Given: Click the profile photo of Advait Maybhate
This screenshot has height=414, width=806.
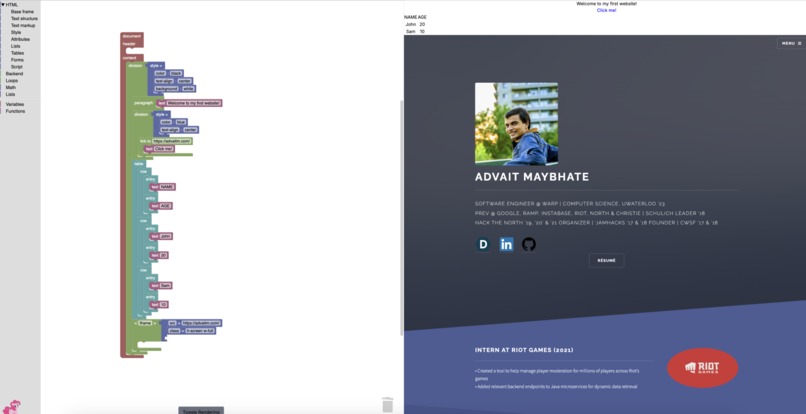Looking at the screenshot, I should pyautogui.click(x=516, y=124).
